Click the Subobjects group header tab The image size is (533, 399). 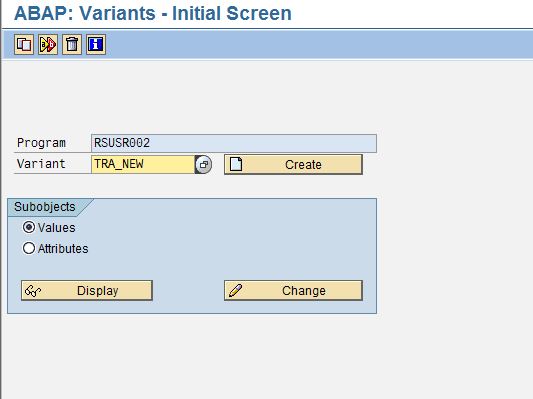45,207
